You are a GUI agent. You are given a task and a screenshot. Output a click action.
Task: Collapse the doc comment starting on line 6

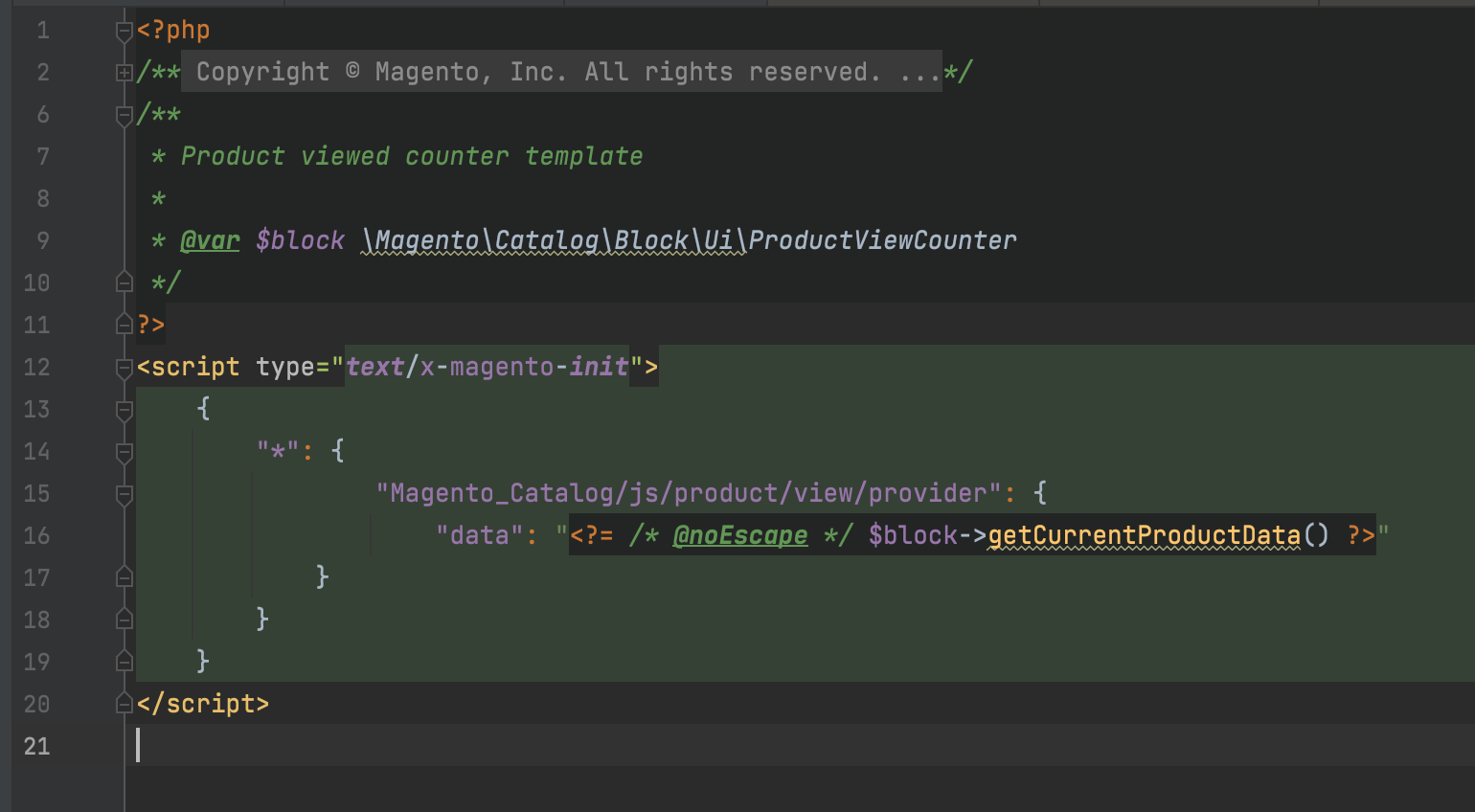[x=124, y=116]
